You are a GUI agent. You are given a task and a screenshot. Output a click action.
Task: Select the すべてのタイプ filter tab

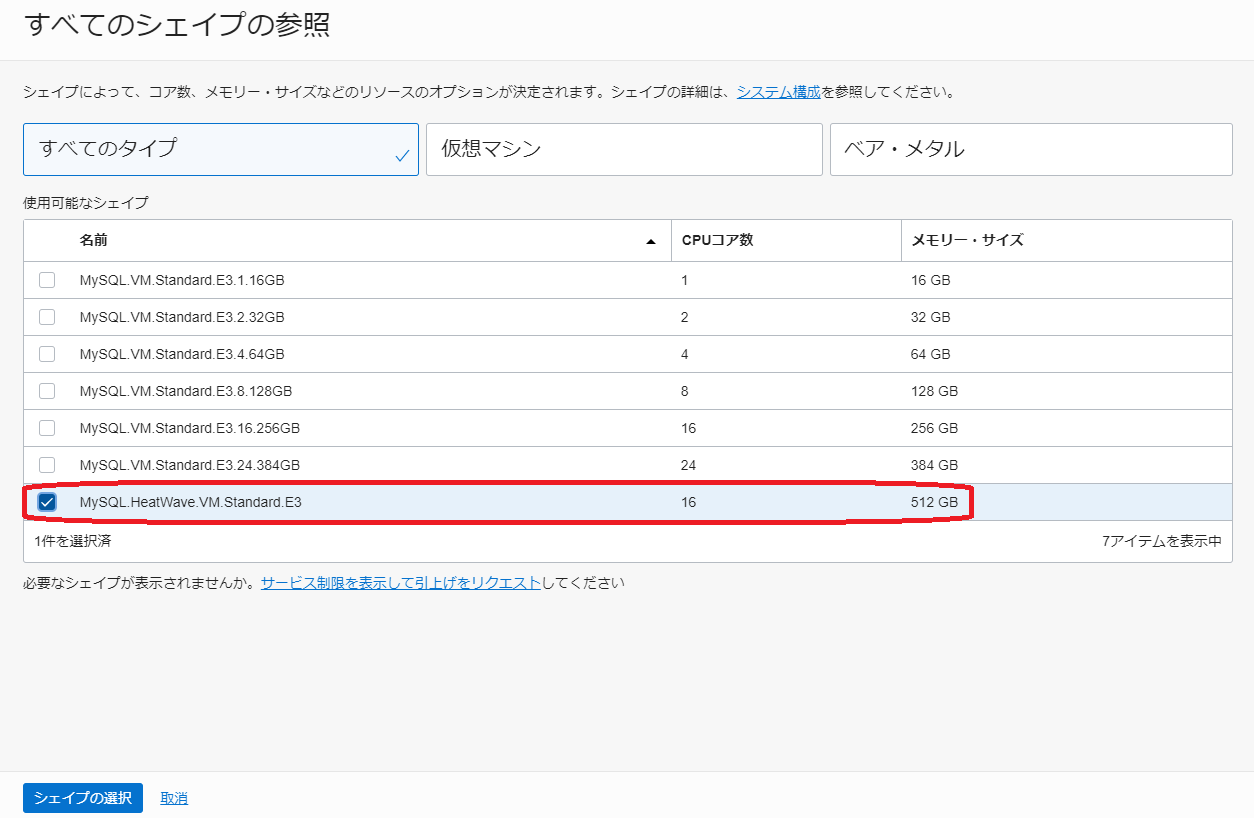pyautogui.click(x=220, y=149)
